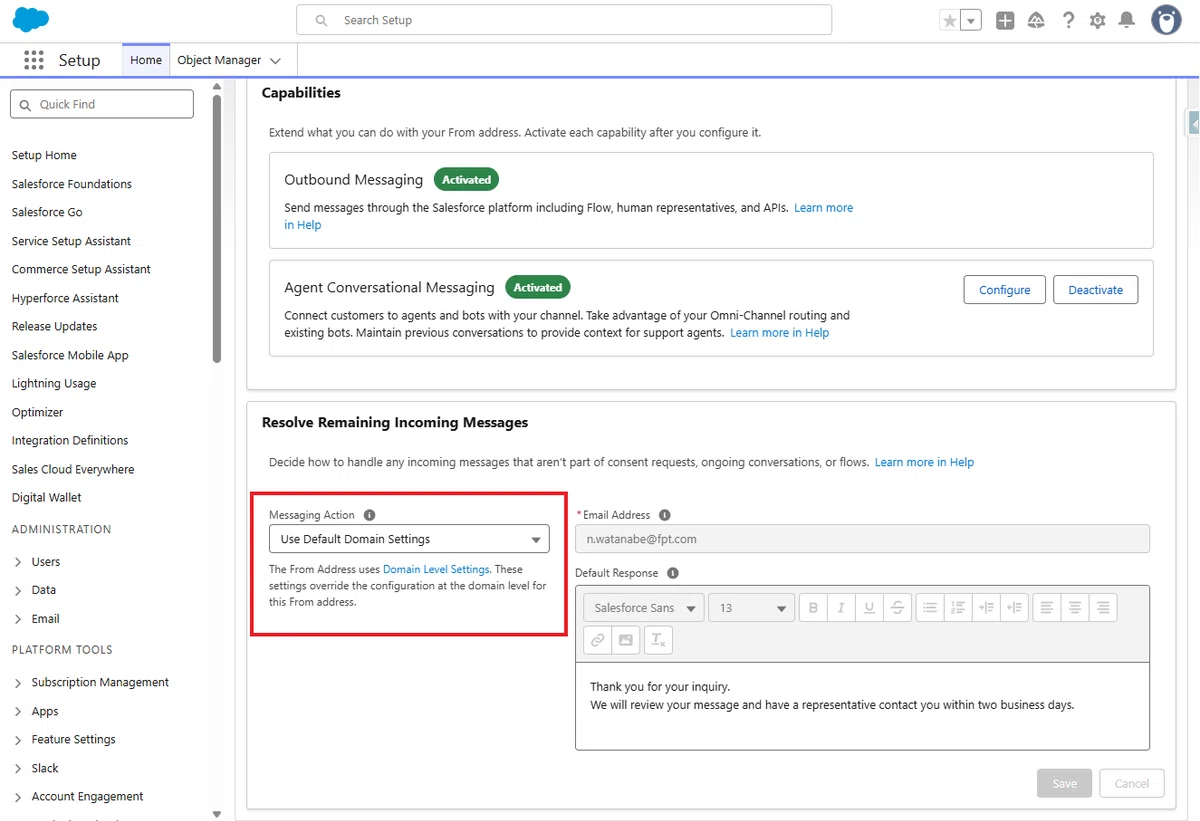Screen dimensions: 1200x821
Task: Expand the Apps tree node
Action: pos(18,711)
